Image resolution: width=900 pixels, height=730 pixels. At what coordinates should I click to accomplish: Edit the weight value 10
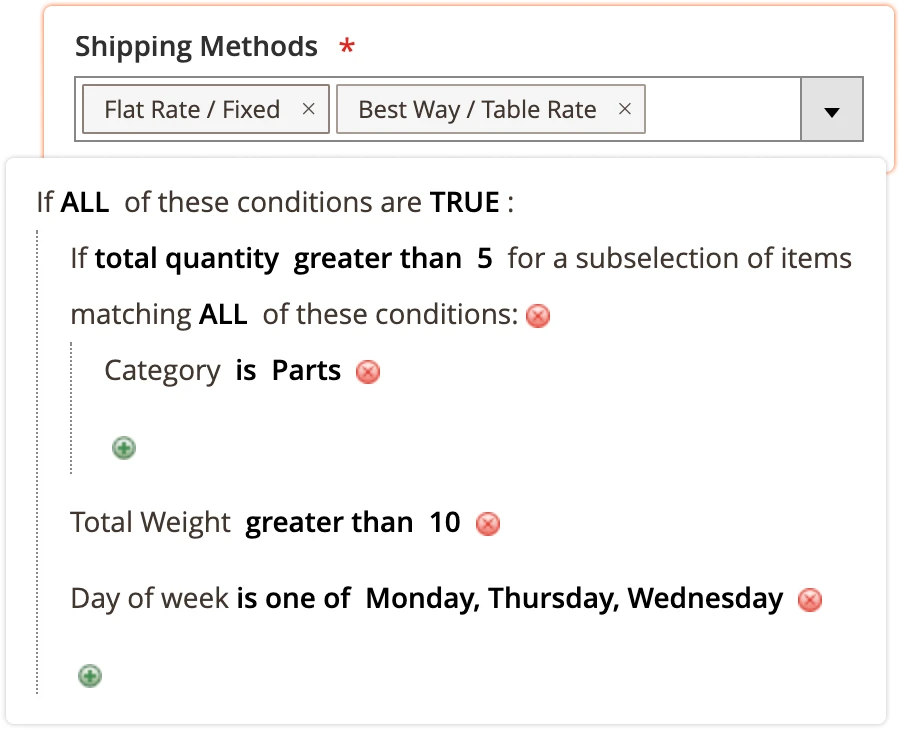coord(443,522)
